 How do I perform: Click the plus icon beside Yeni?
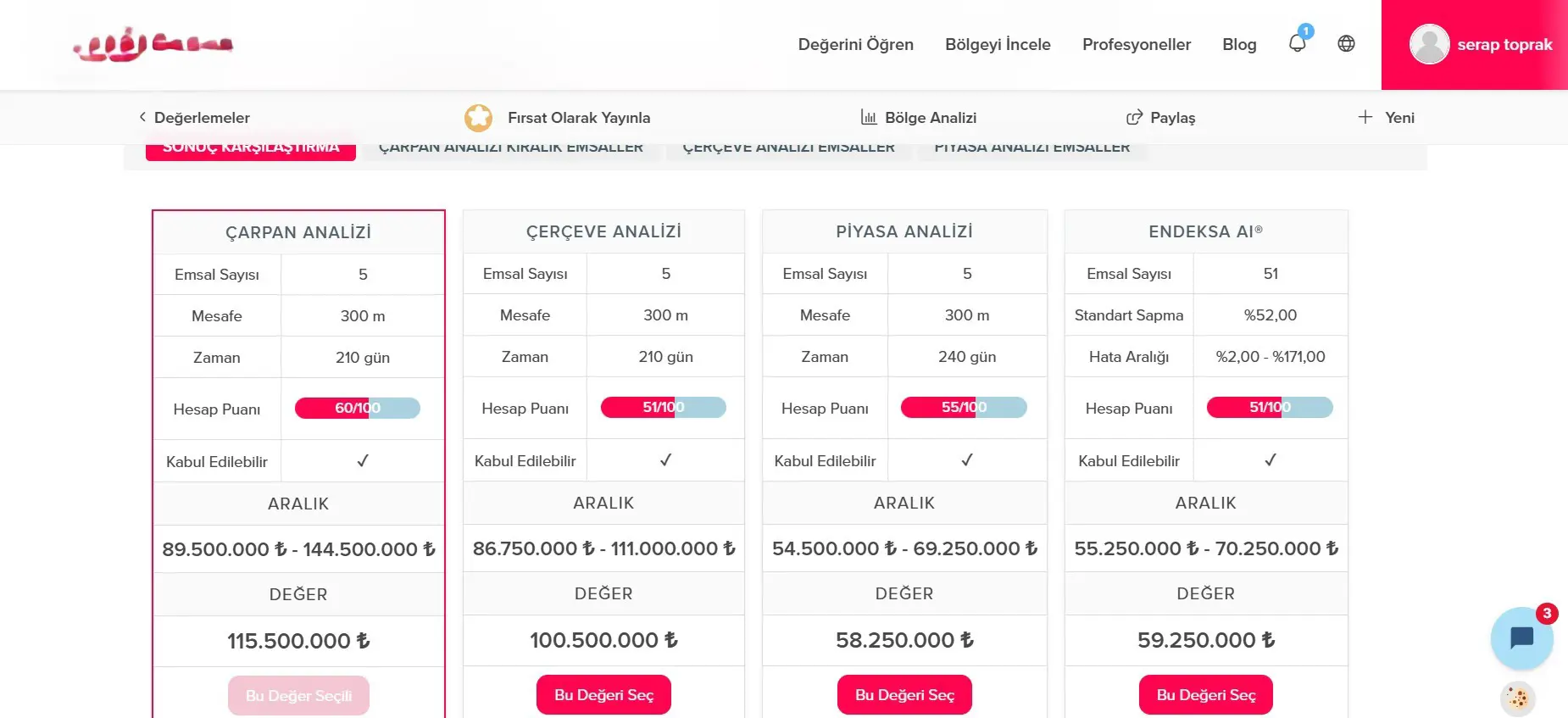pyautogui.click(x=1365, y=117)
